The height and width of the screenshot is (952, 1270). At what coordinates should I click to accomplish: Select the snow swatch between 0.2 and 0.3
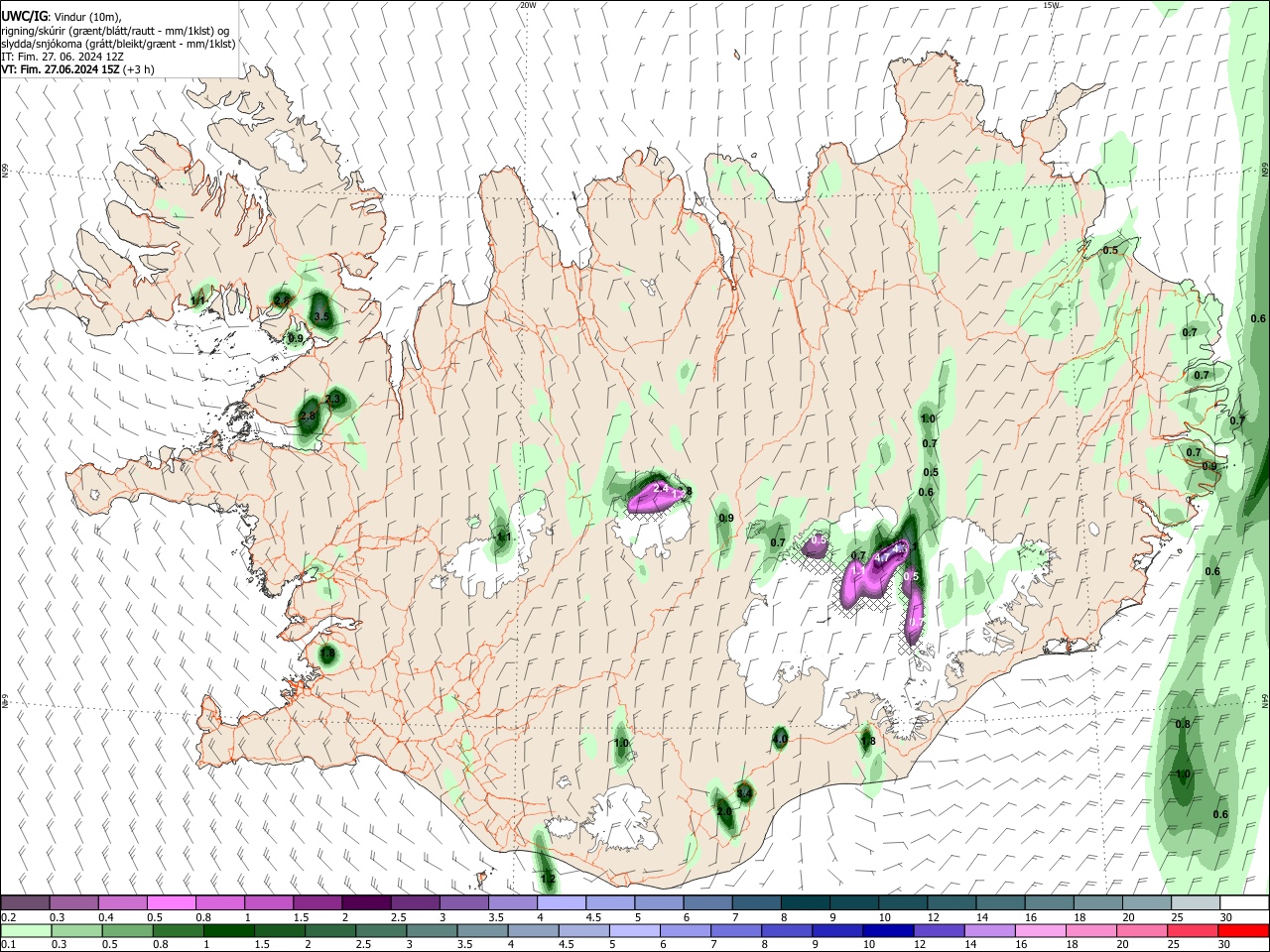point(26,903)
